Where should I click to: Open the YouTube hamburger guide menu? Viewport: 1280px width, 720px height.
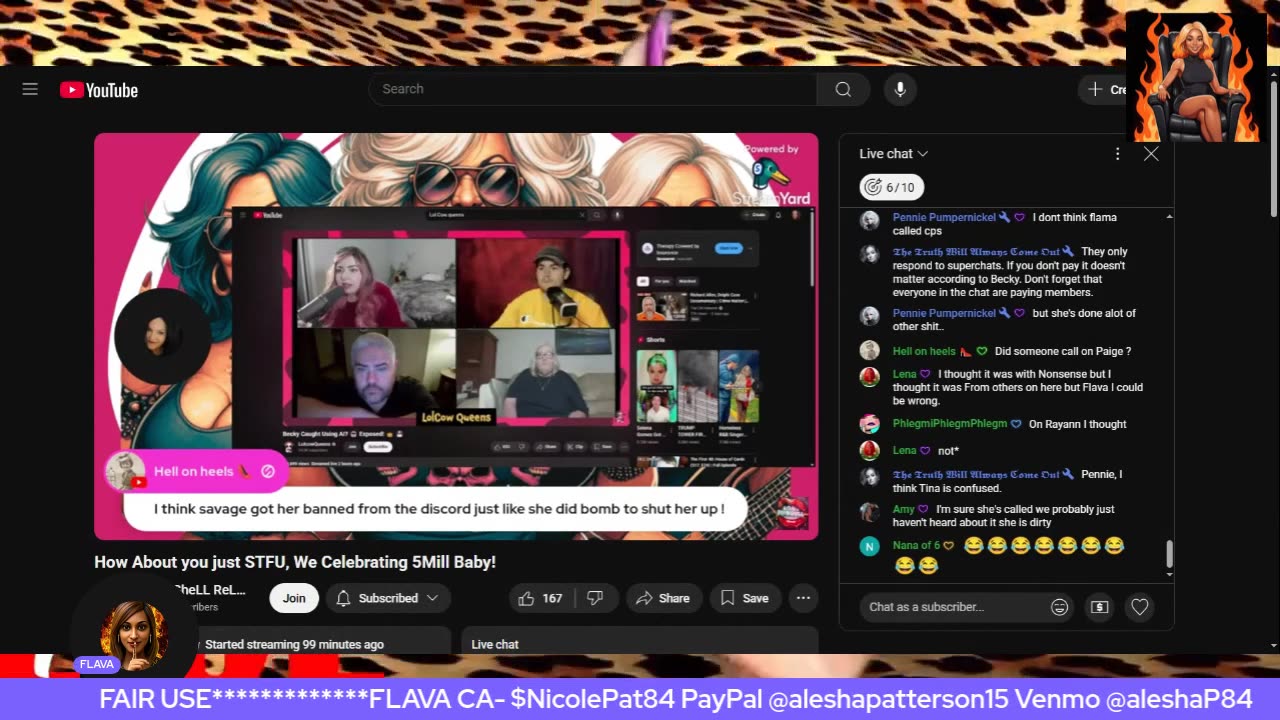pos(30,89)
